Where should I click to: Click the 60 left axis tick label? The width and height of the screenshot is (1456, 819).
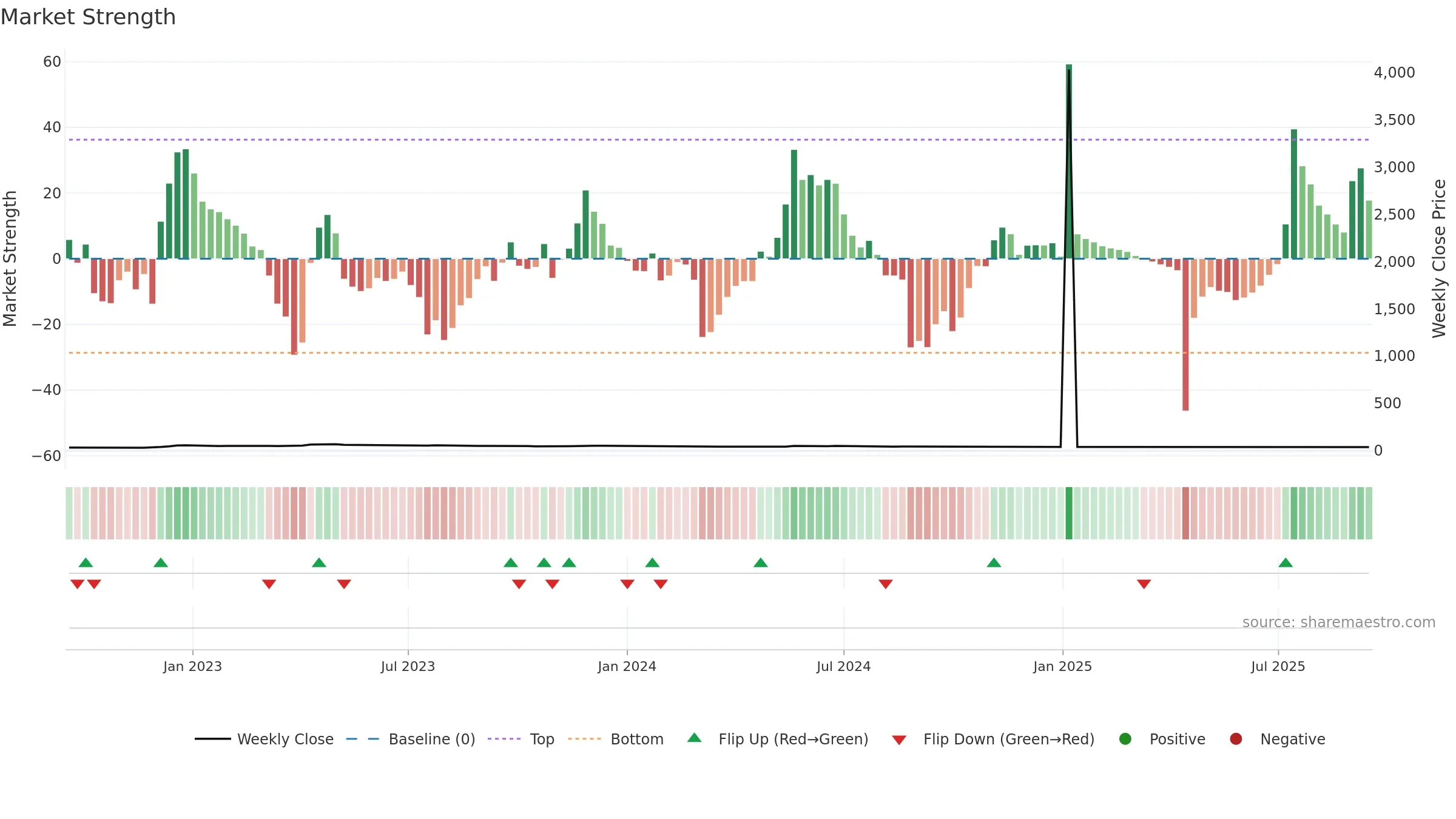coord(52,61)
